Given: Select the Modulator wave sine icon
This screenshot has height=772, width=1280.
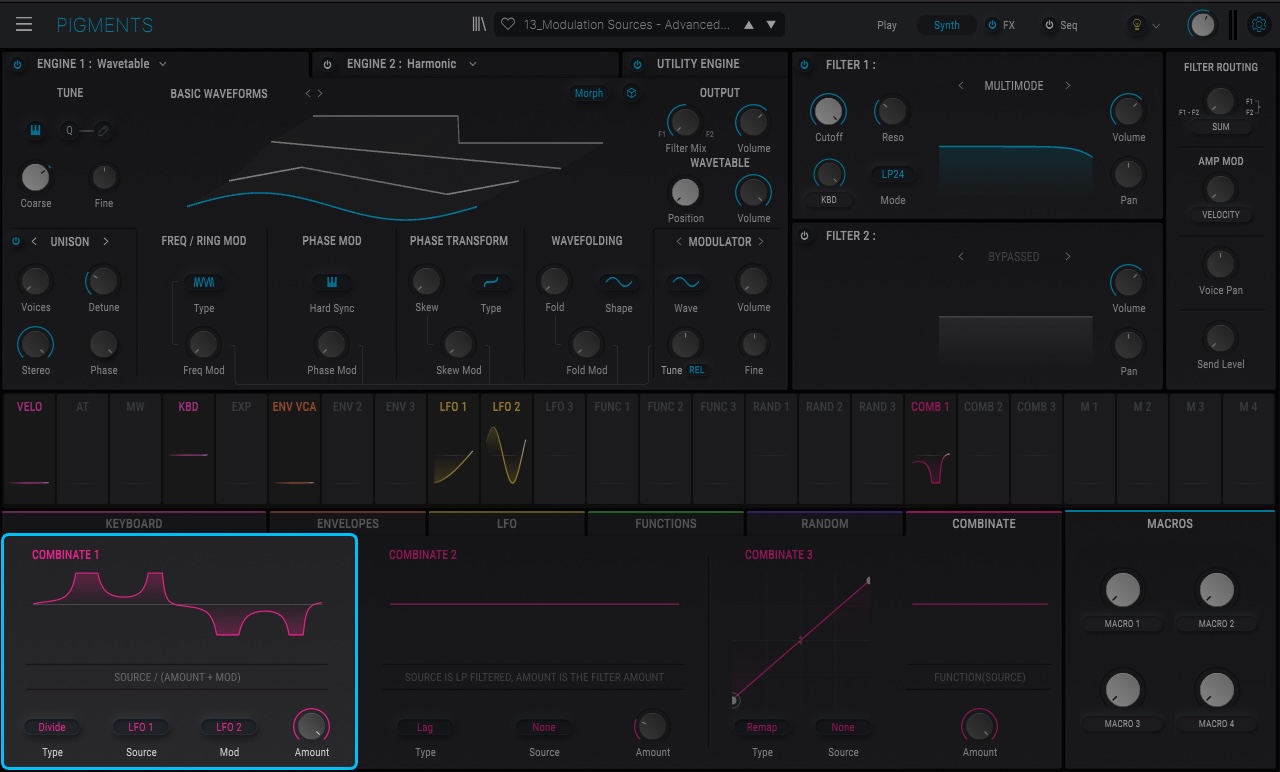Looking at the screenshot, I should coord(686,282).
